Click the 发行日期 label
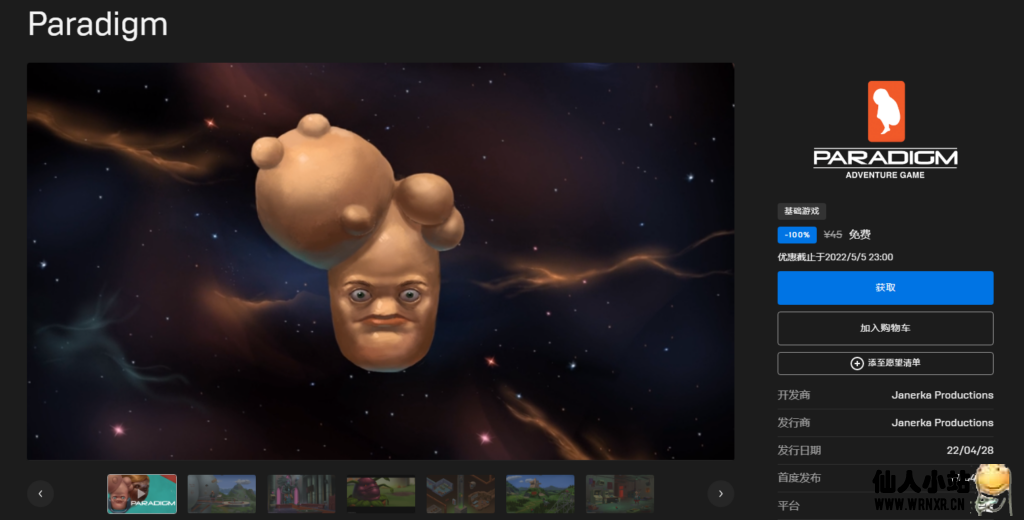The width and height of the screenshot is (1024, 520). click(x=799, y=450)
